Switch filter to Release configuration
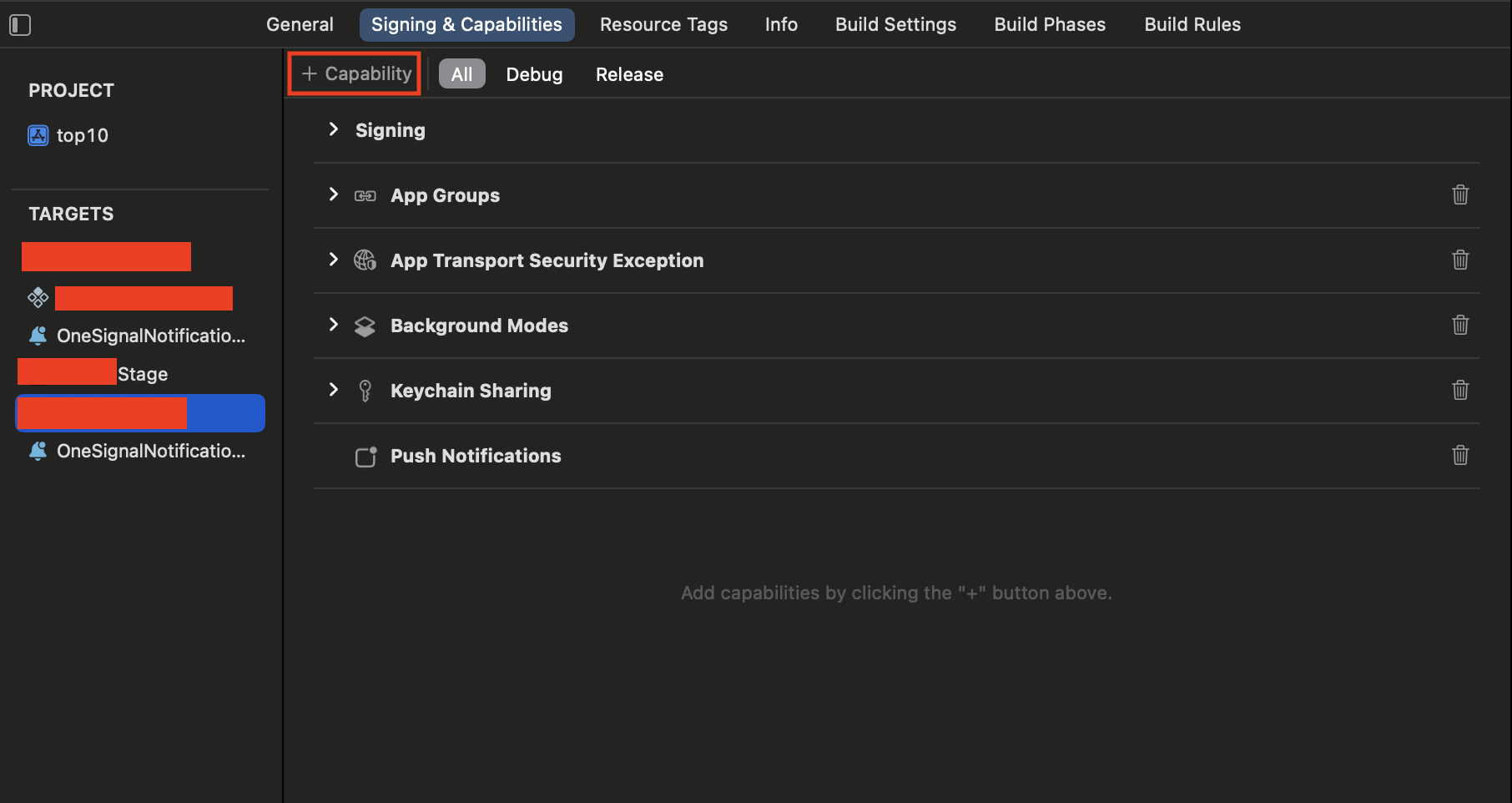The height and width of the screenshot is (803, 1512). [x=629, y=74]
